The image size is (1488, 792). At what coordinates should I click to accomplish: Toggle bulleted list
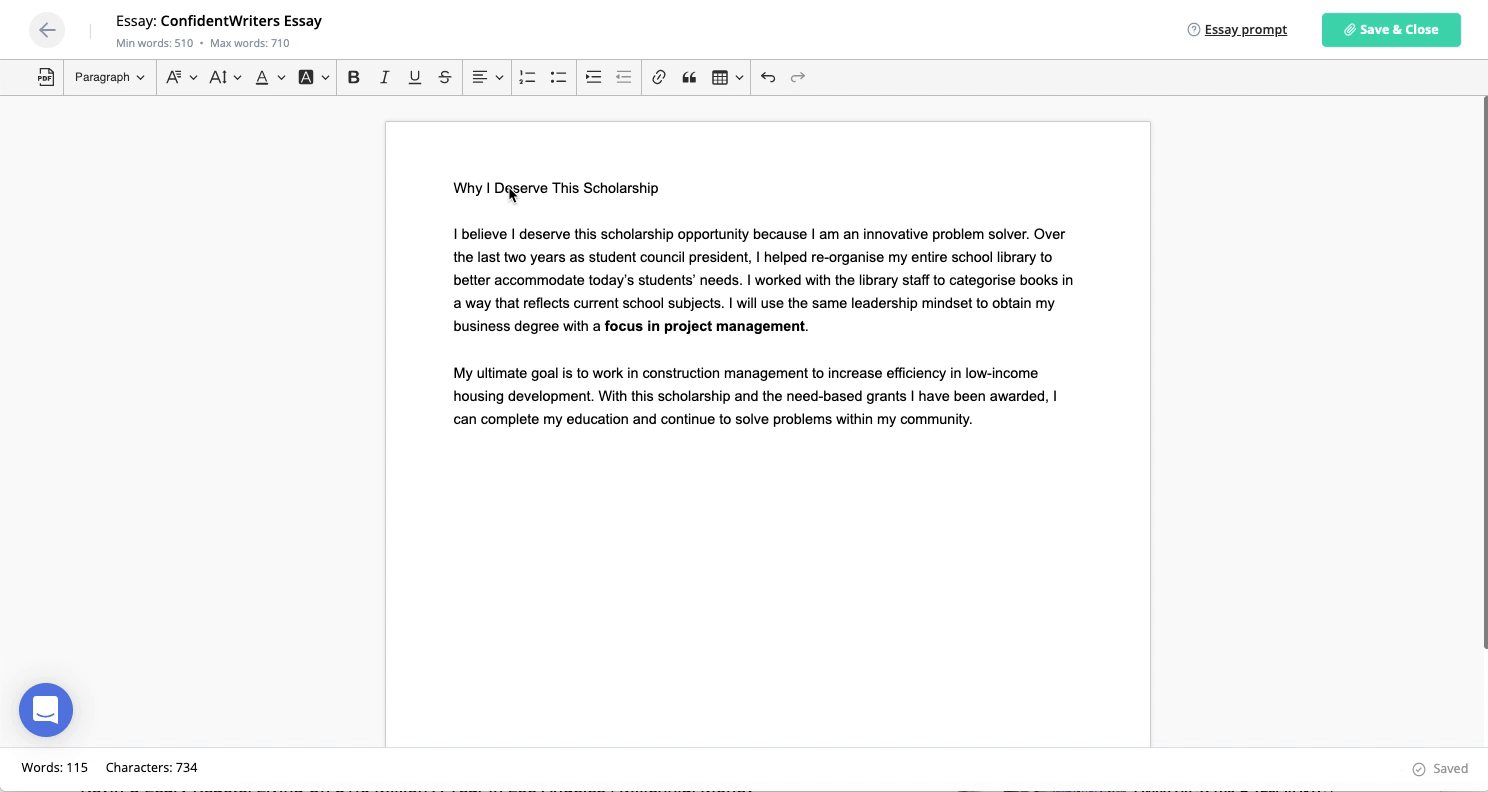coord(558,77)
